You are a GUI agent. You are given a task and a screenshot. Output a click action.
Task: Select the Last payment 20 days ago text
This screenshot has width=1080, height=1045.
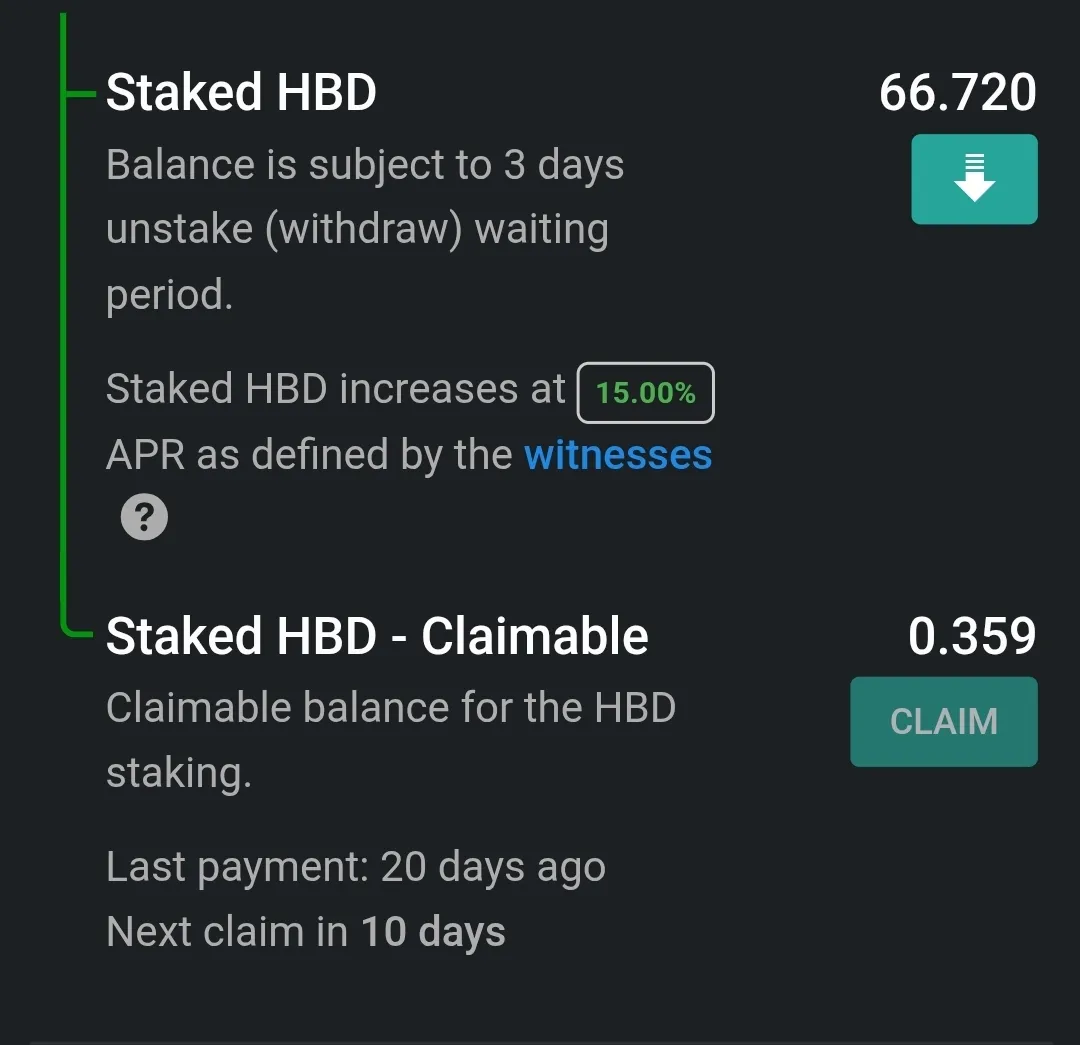[356, 867]
